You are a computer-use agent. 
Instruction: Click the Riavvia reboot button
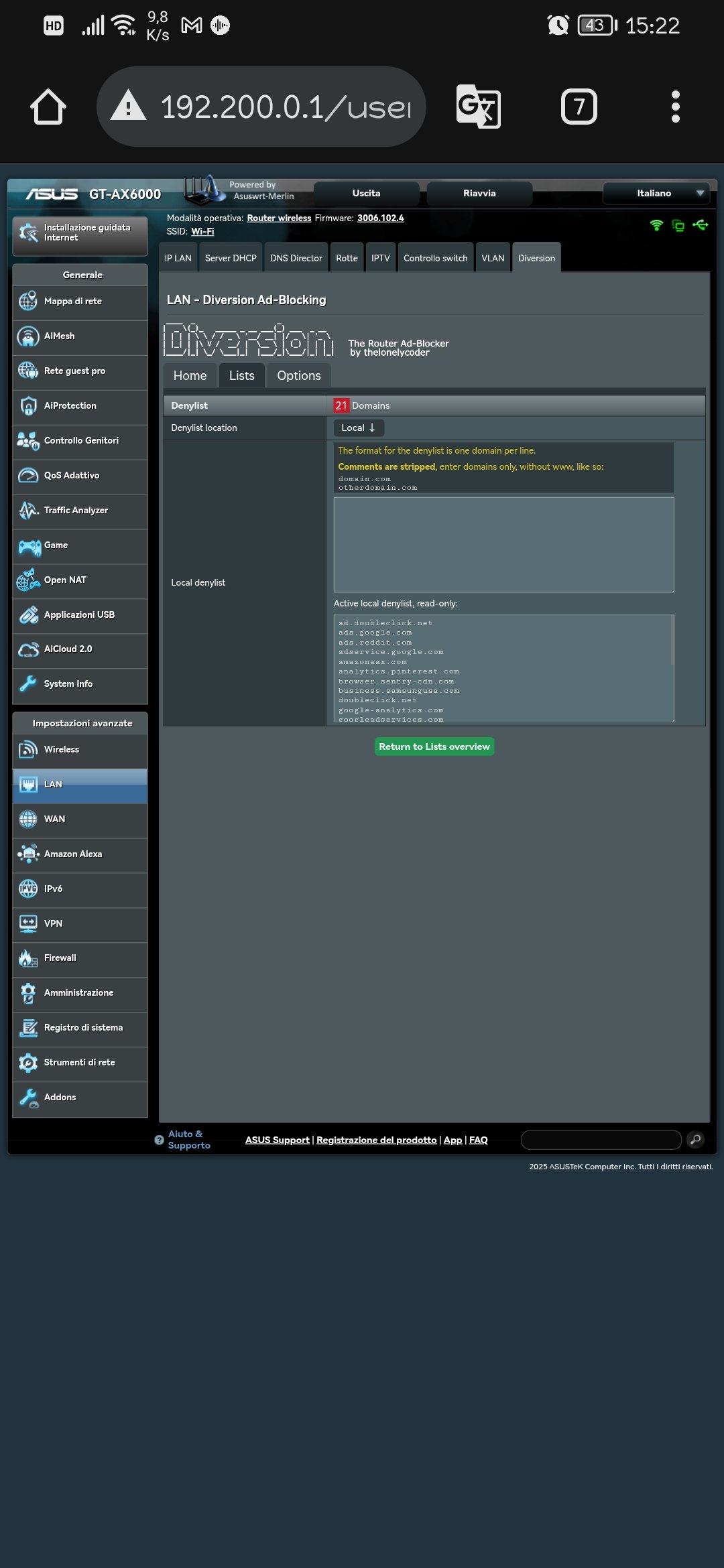point(479,193)
